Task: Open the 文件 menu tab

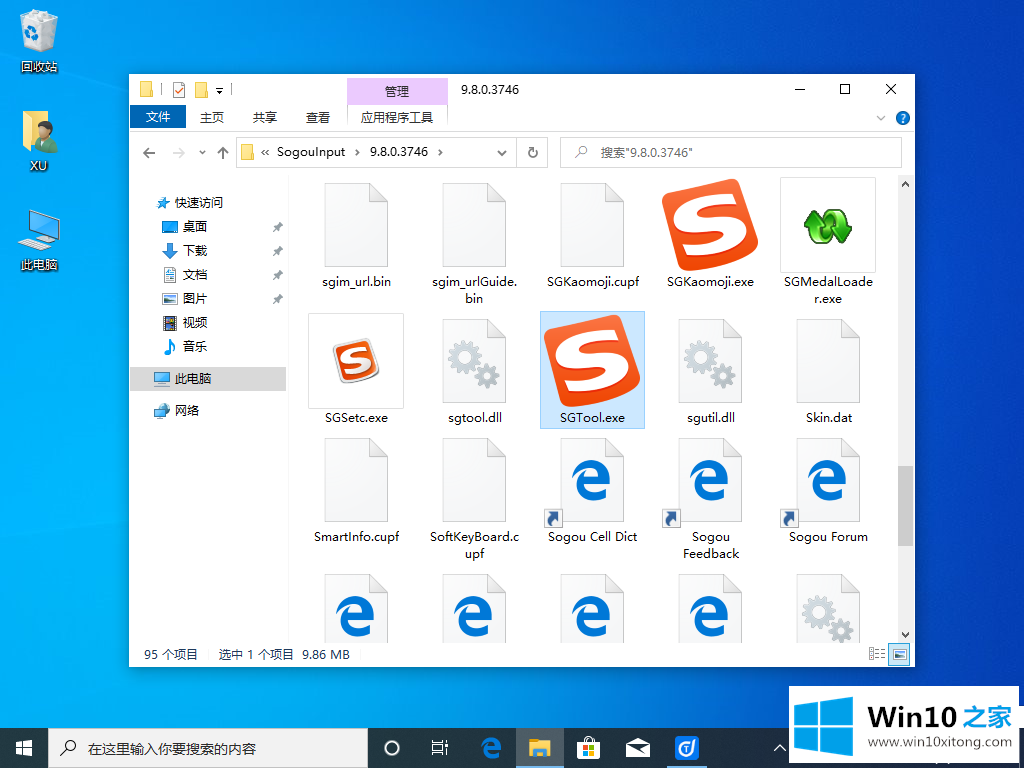Action: pyautogui.click(x=158, y=117)
